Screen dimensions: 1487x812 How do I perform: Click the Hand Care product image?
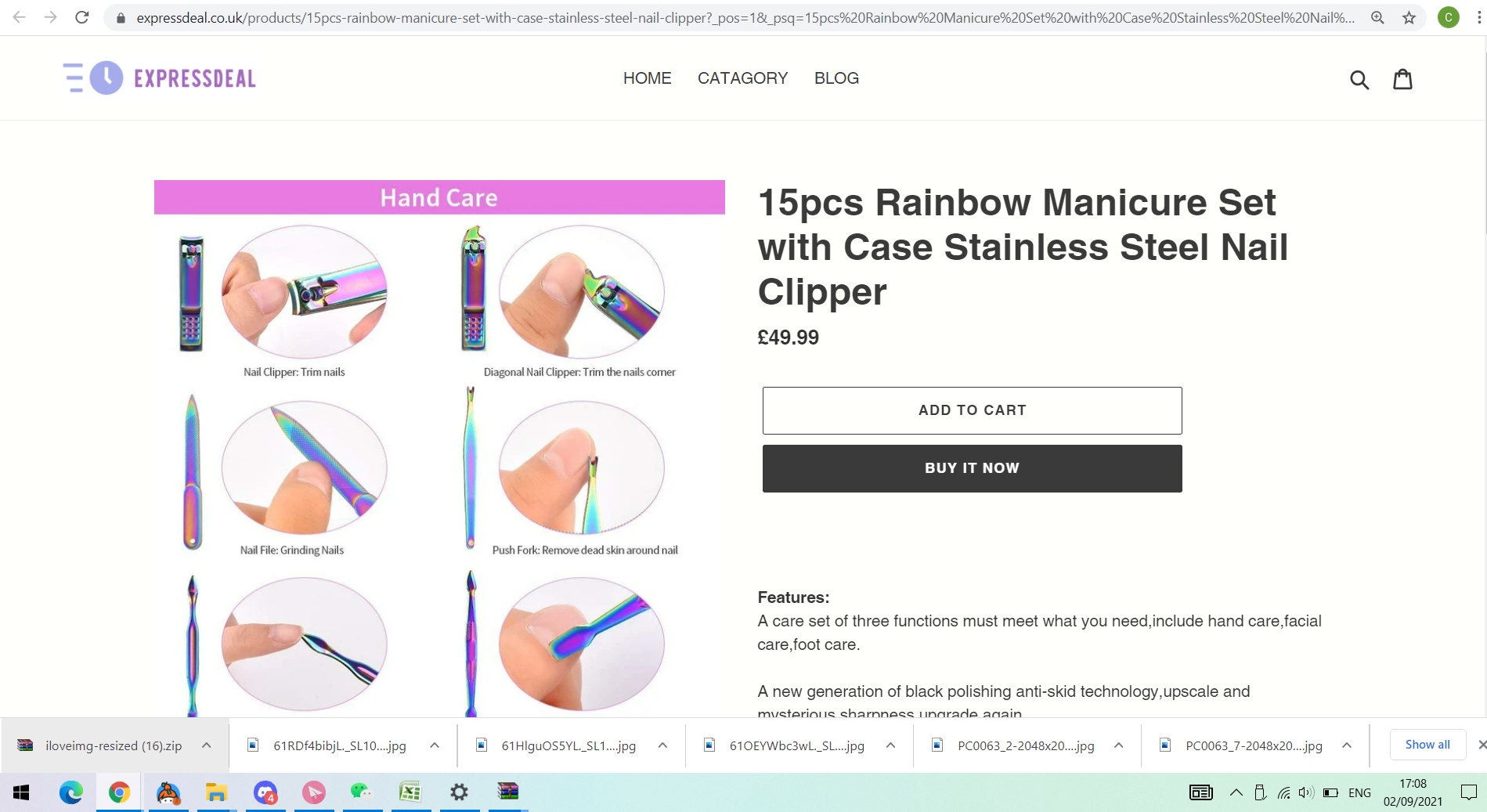(439, 449)
